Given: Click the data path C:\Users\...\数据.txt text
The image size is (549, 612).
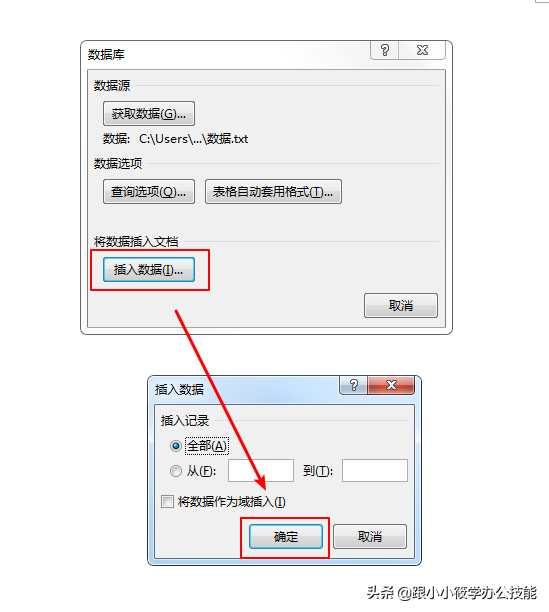Looking at the screenshot, I should pos(194,139).
